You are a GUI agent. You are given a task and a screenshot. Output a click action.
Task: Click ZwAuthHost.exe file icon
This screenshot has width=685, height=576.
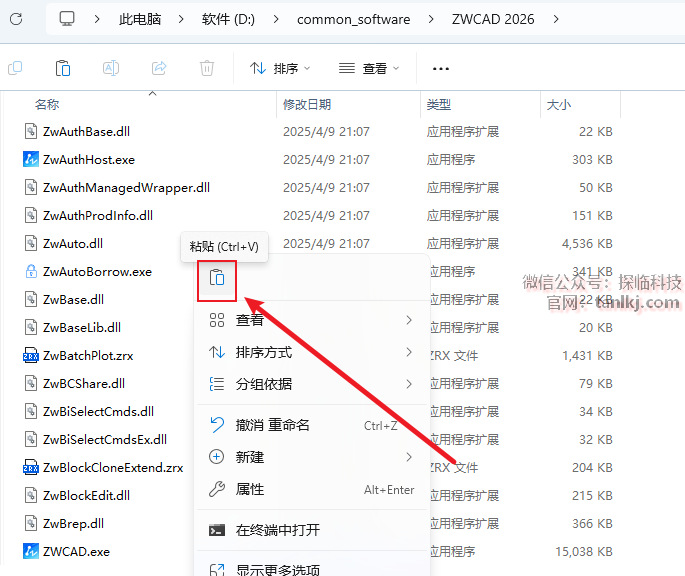[x=31, y=160]
